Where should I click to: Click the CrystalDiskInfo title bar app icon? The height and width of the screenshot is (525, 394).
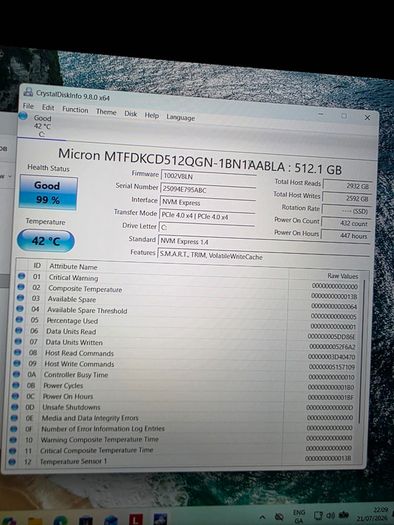pos(28,92)
